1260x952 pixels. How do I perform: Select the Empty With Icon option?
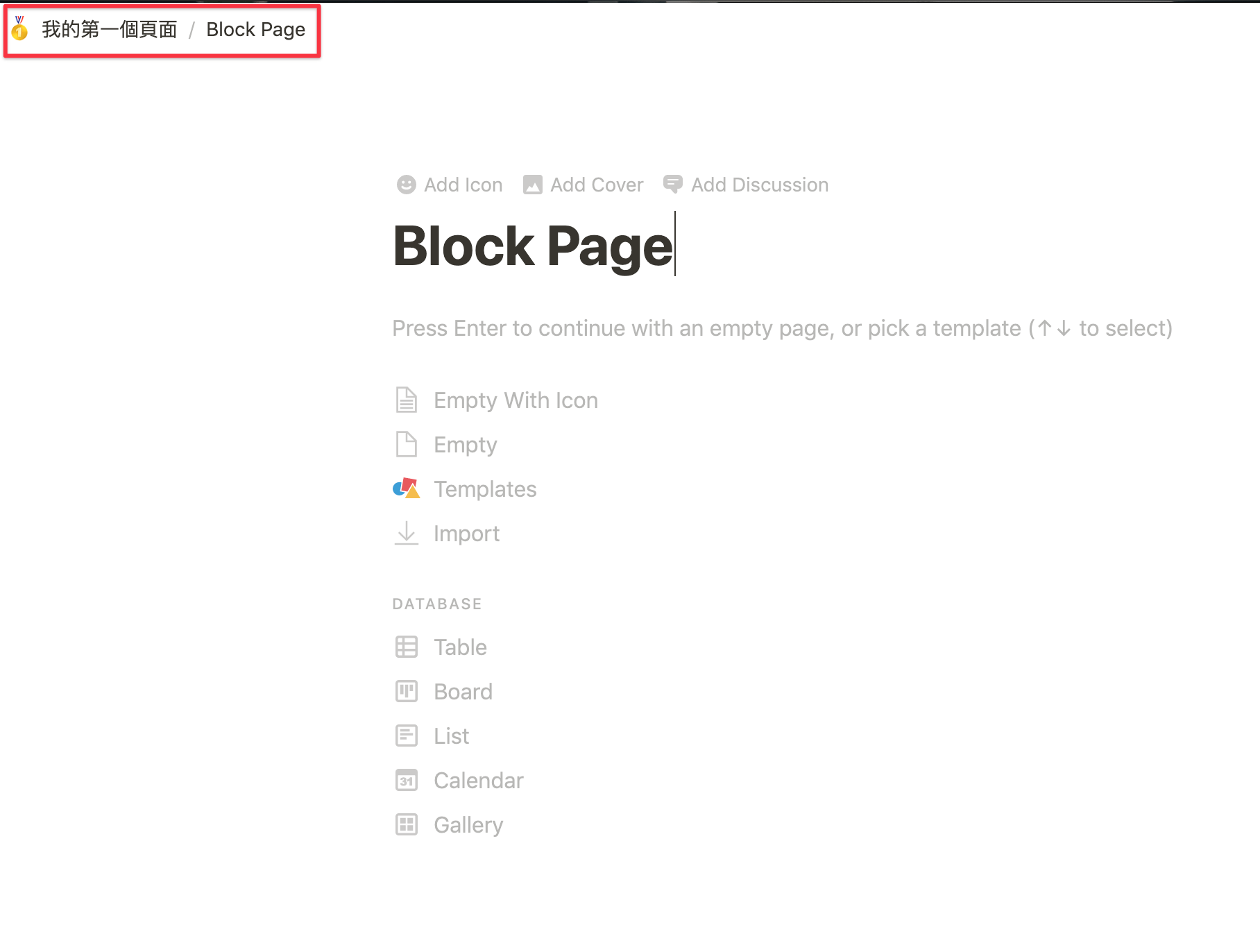pos(515,400)
